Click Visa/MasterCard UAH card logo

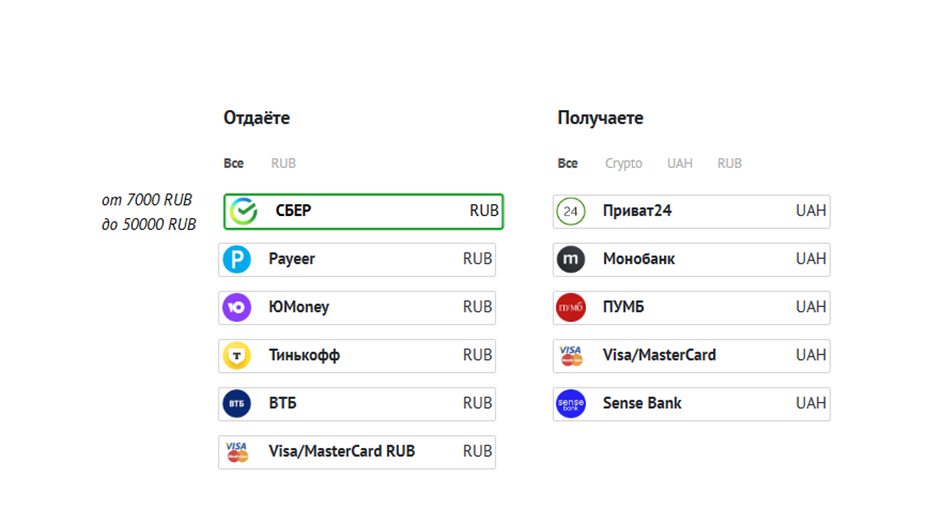[x=571, y=356]
